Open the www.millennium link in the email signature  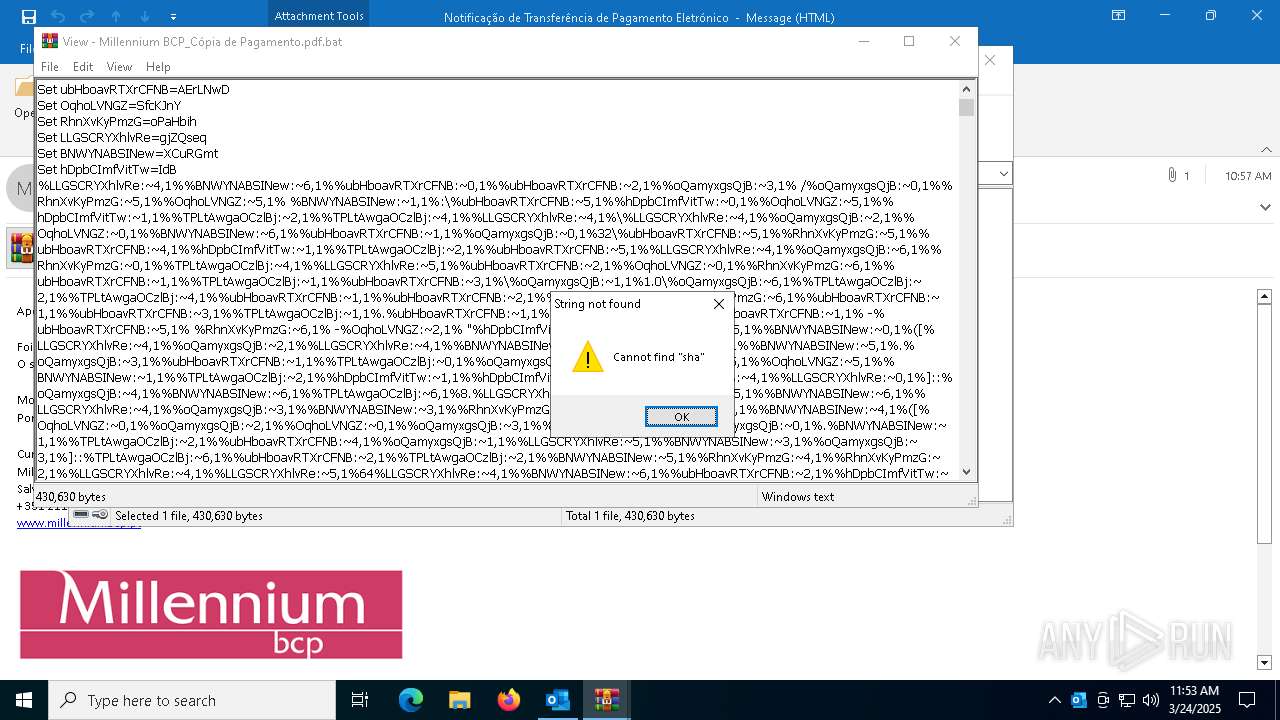(78, 523)
